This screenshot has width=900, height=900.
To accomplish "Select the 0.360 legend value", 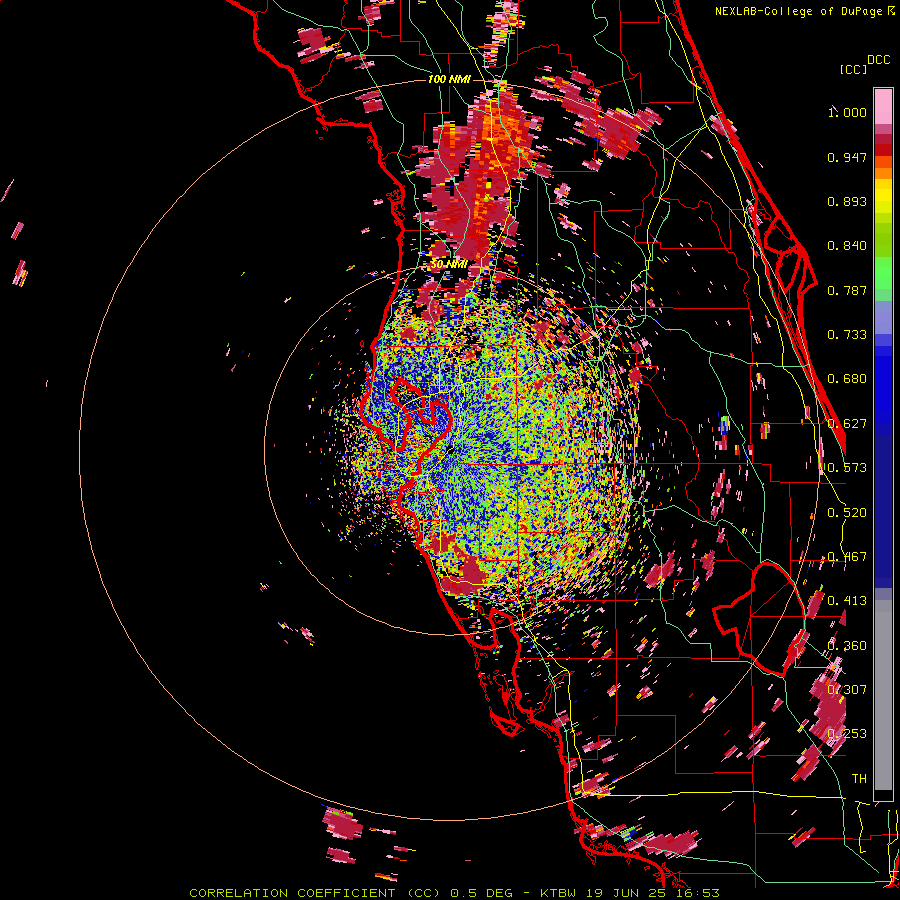I will 847,646.
